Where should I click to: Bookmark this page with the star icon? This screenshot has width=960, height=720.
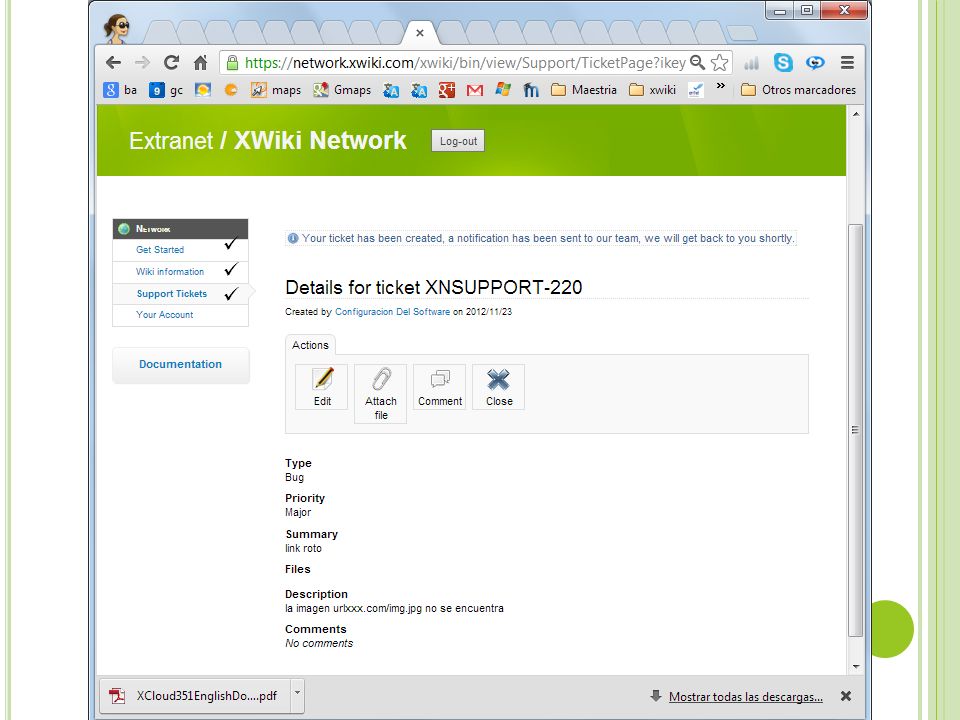[719, 62]
